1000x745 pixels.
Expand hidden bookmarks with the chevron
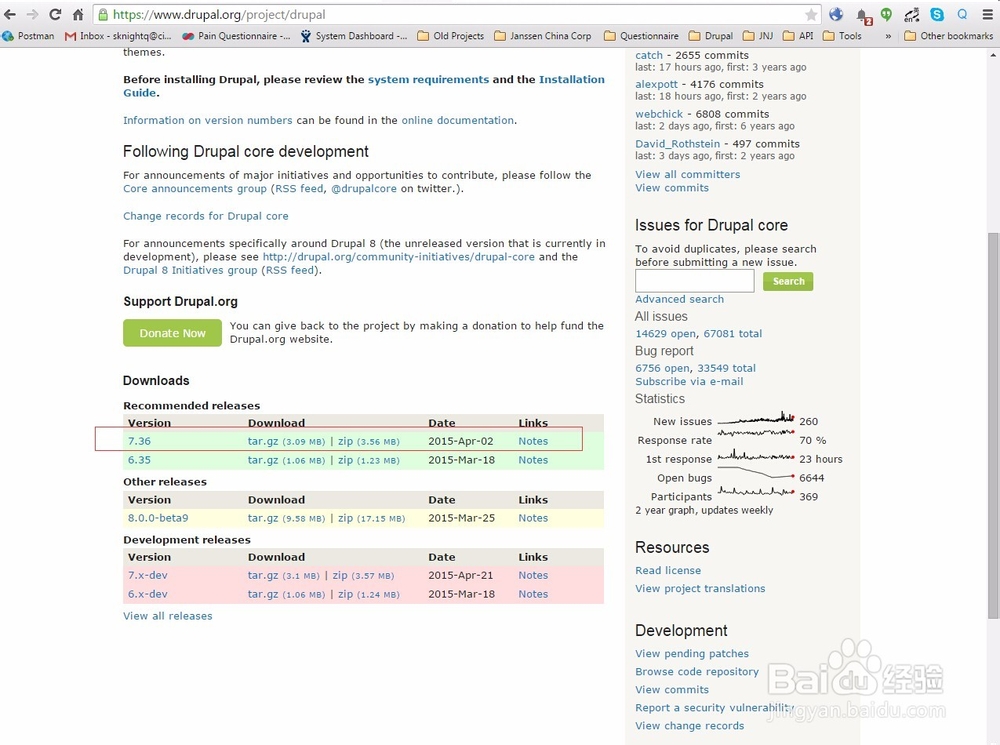(888, 36)
